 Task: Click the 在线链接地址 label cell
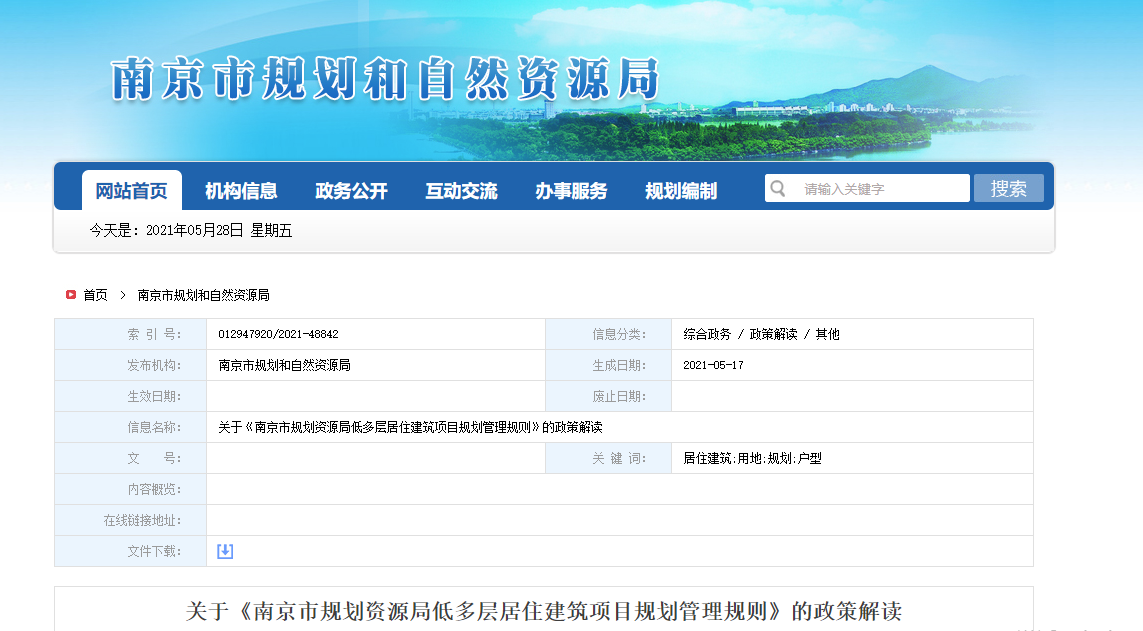[130, 520]
